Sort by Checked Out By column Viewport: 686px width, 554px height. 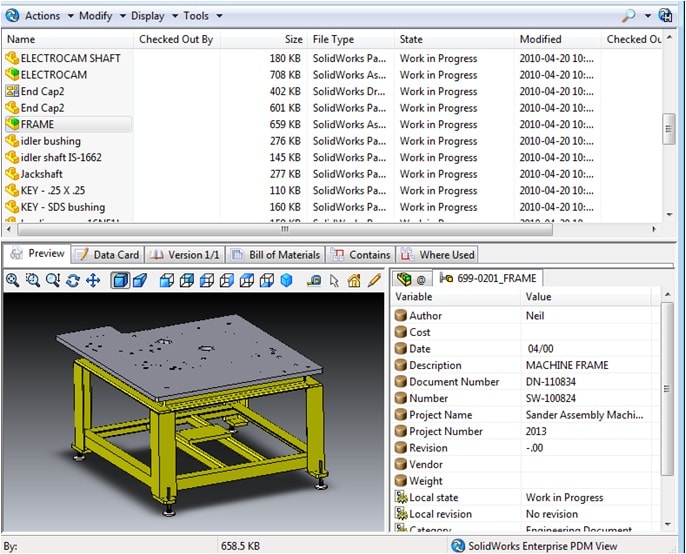(176, 39)
